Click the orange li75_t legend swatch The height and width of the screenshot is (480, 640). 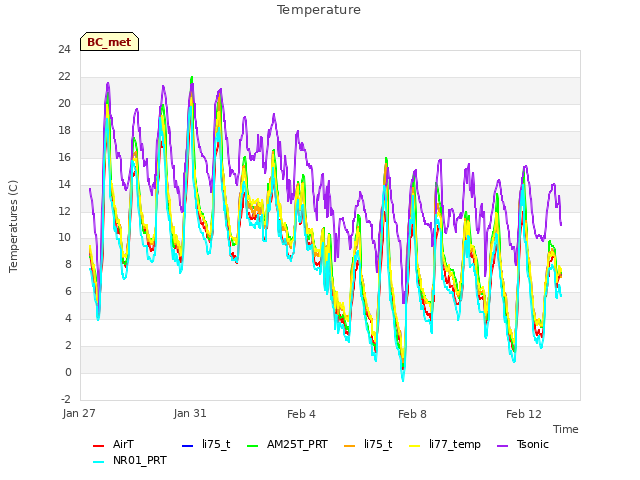(350, 445)
